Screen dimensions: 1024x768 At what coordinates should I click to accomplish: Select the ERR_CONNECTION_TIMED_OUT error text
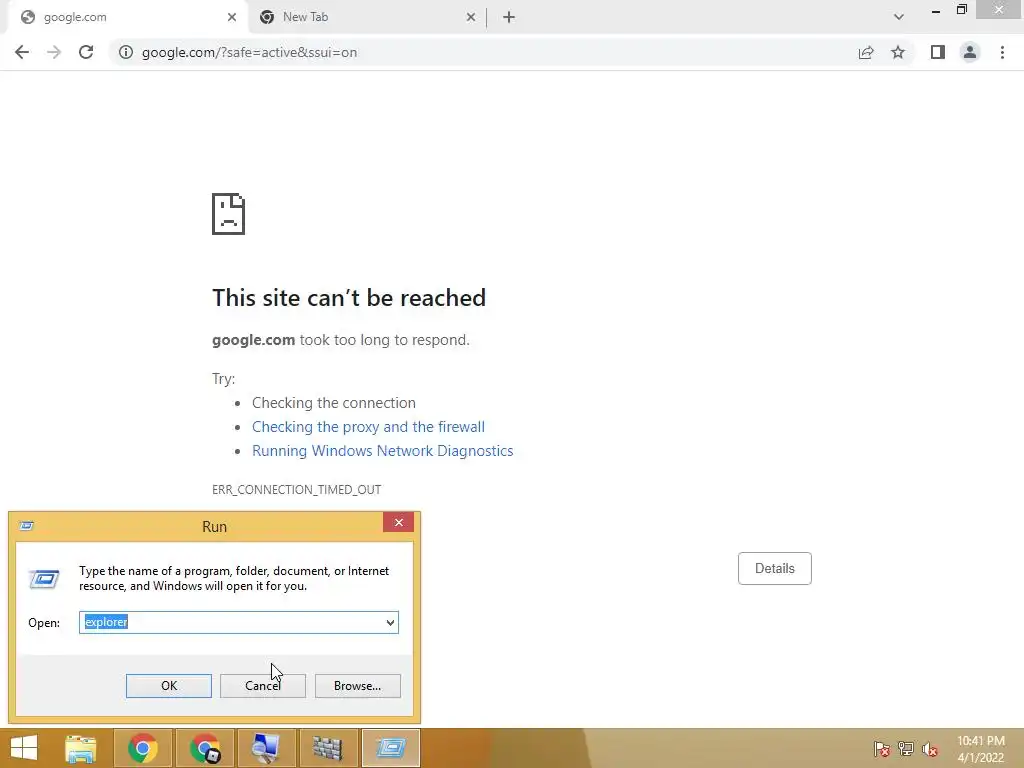296,489
